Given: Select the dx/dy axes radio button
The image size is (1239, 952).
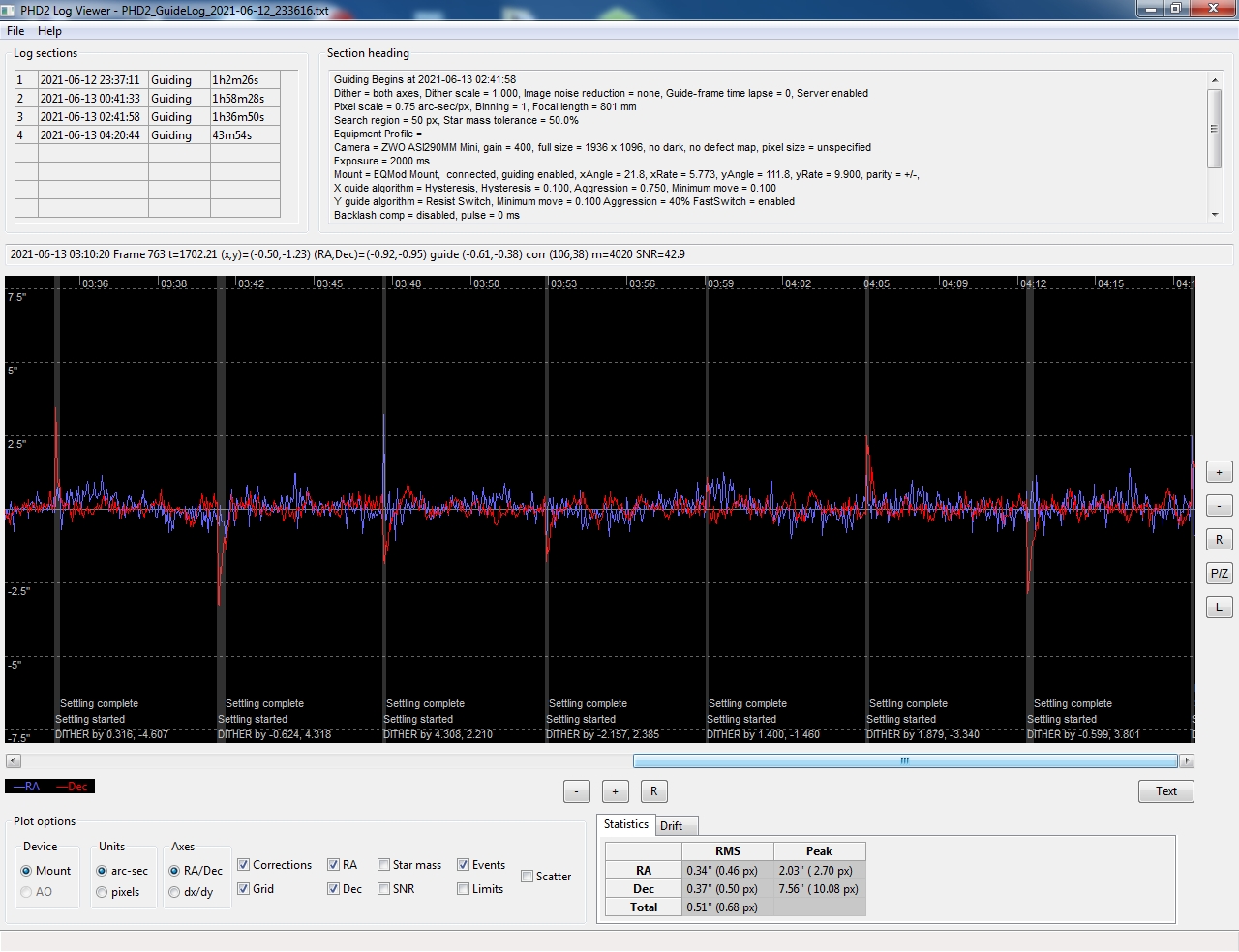Looking at the screenshot, I should 174,892.
